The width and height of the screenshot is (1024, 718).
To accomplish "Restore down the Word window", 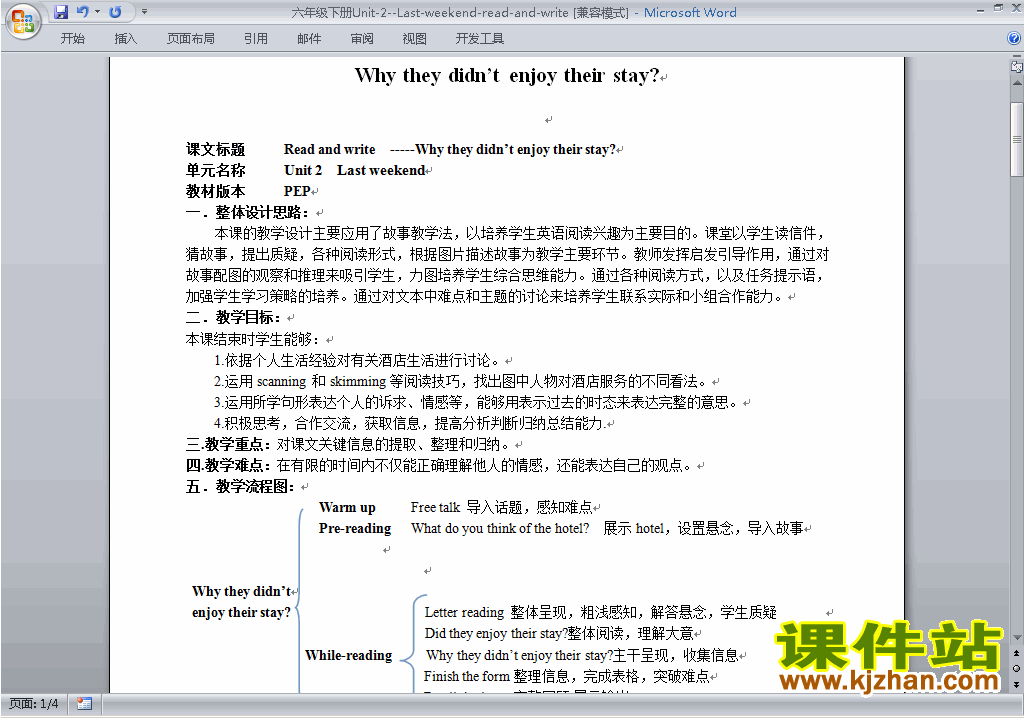I will (x=998, y=8).
